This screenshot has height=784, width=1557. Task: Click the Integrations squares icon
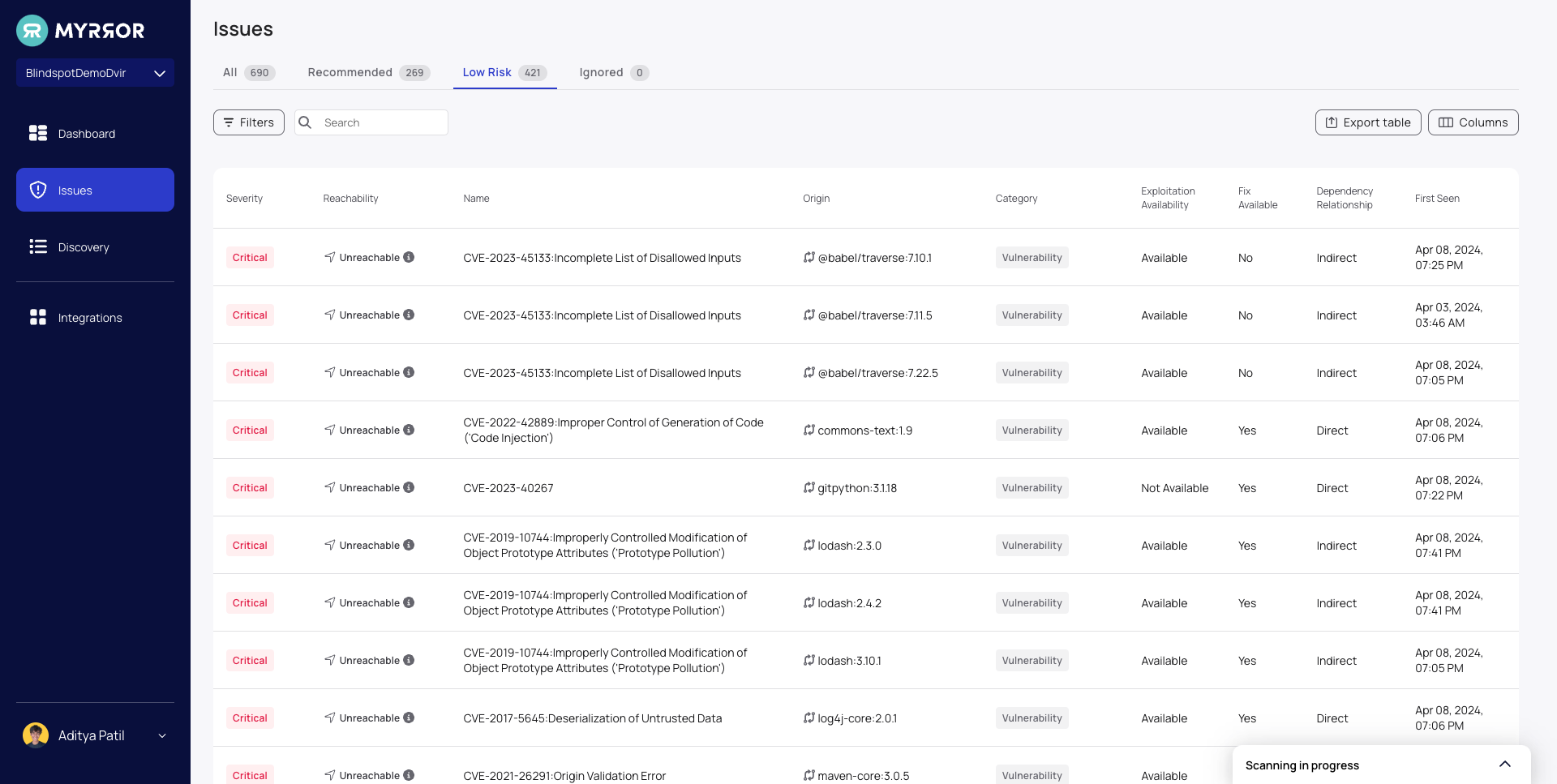click(x=38, y=317)
